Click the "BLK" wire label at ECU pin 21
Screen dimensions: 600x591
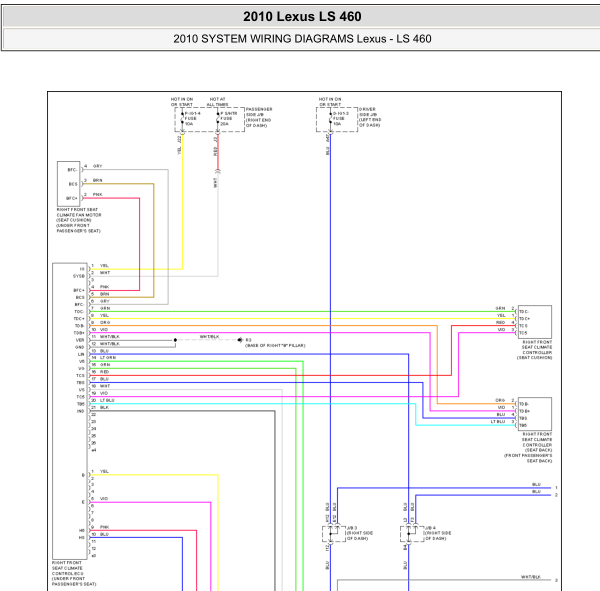tap(104, 407)
